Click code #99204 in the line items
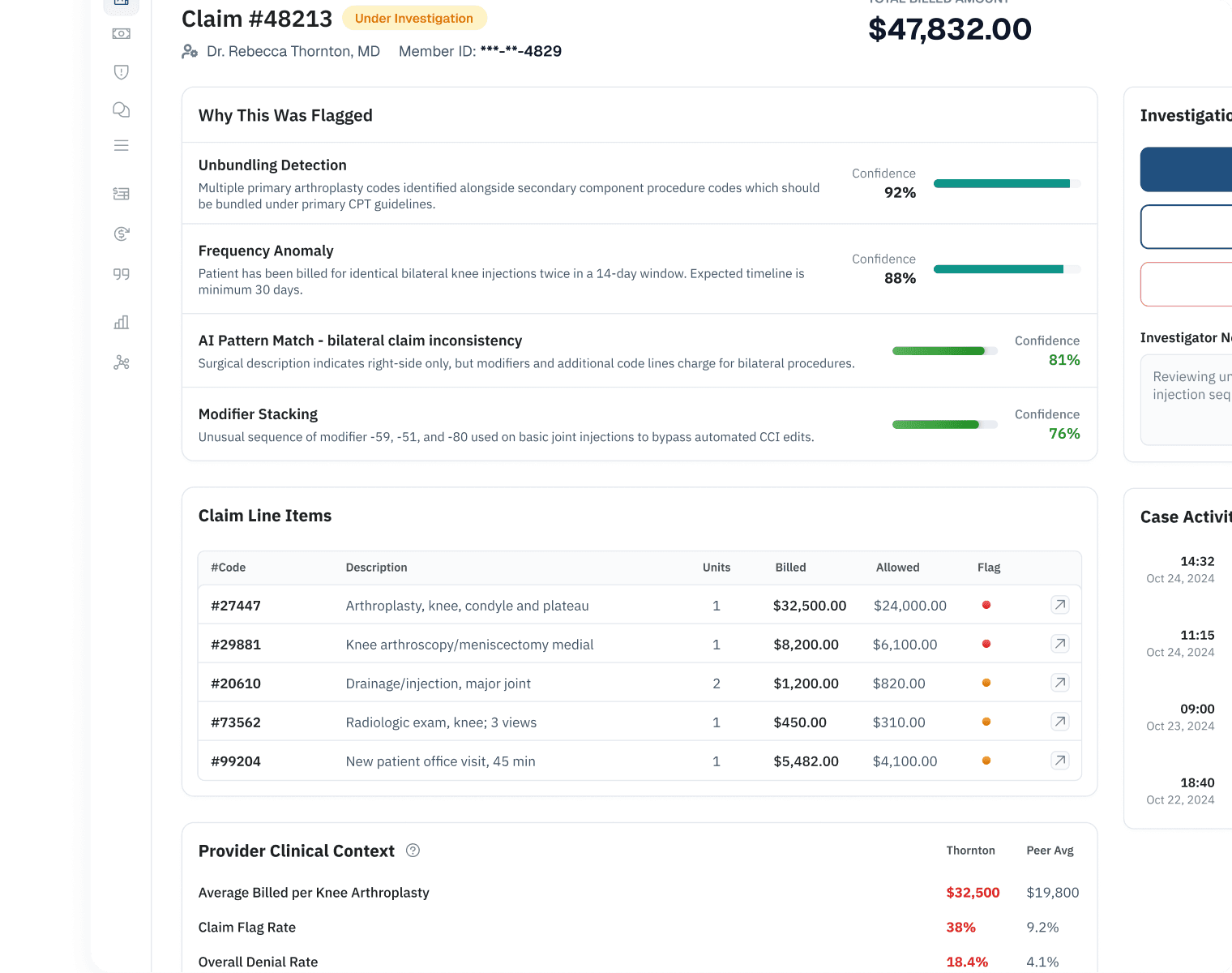This screenshot has height=973, width=1232. click(x=236, y=761)
